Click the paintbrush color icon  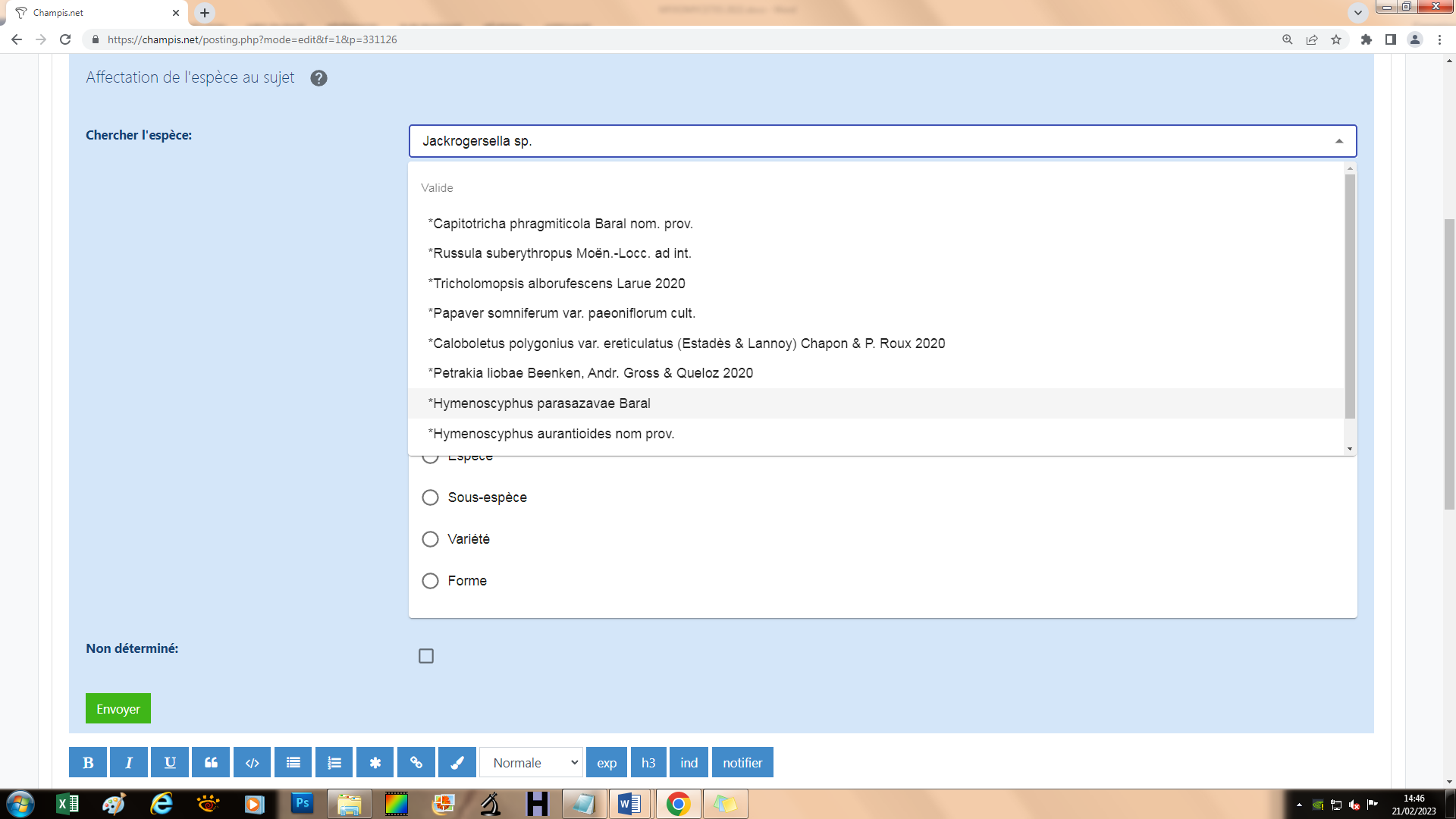point(457,763)
